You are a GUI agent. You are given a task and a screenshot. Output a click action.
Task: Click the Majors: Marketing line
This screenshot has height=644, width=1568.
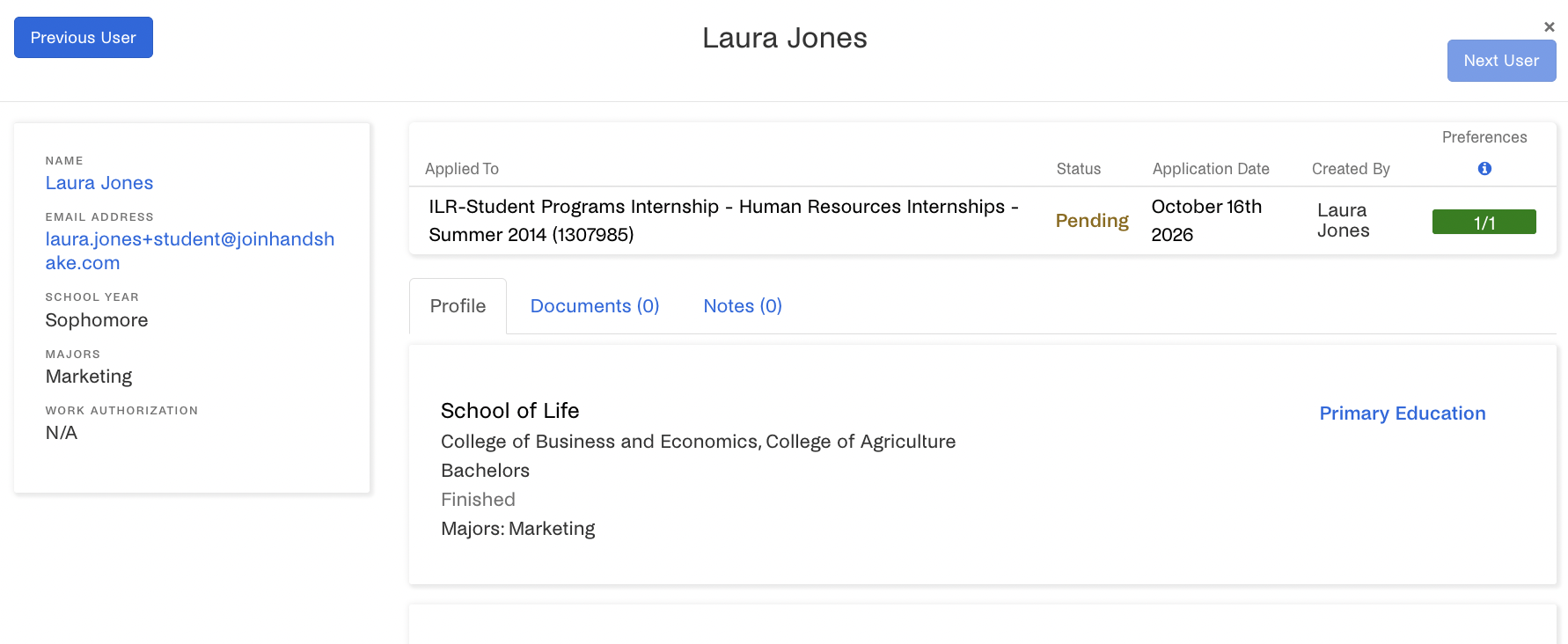[x=517, y=529]
